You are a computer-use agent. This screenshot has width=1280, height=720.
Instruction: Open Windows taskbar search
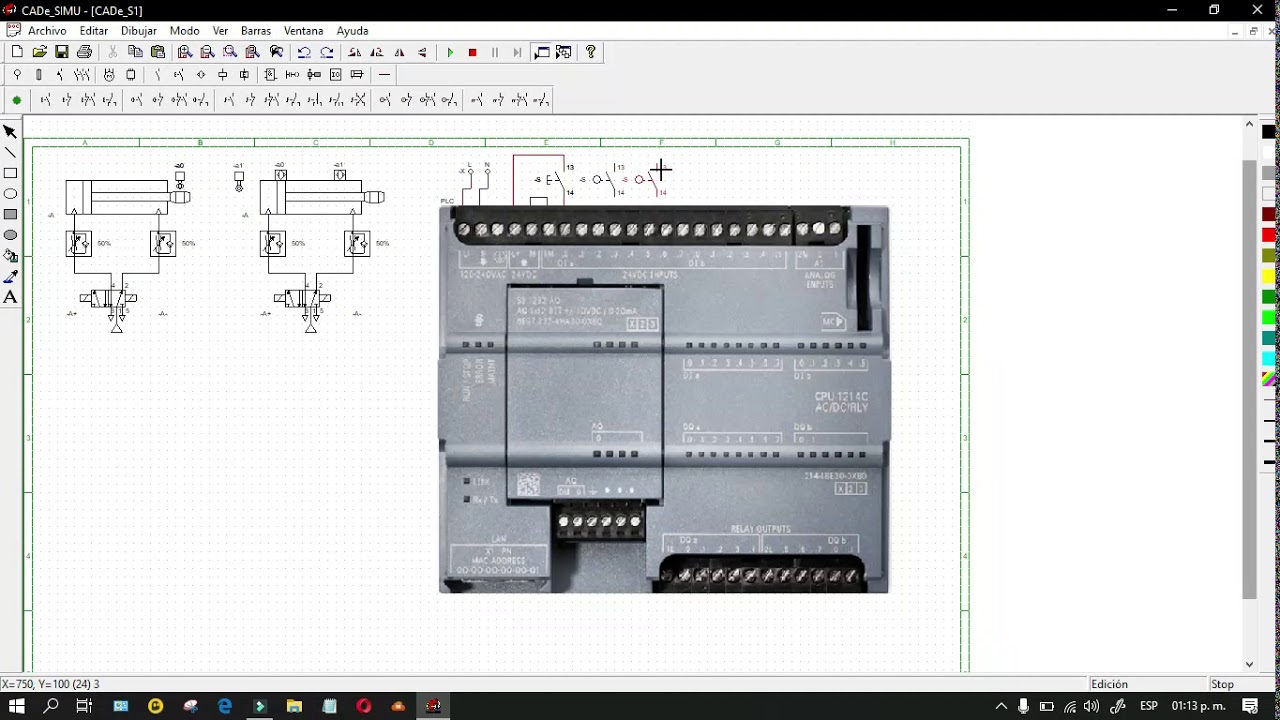tap(51, 706)
